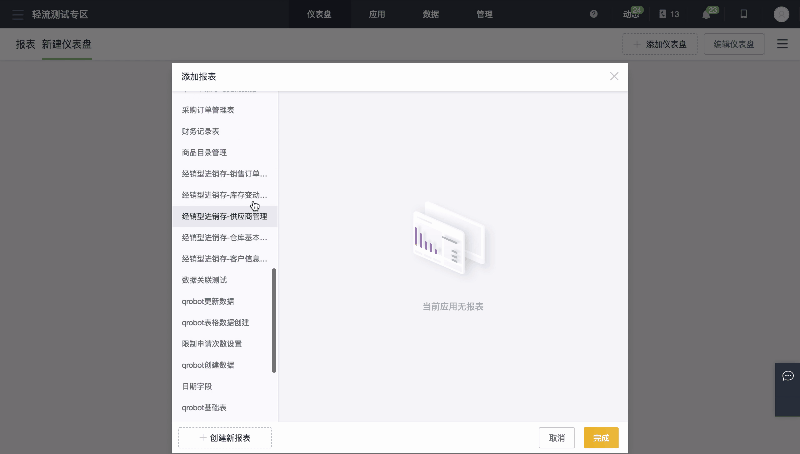Click the app list vertical scrollbar
Image resolution: width=800 pixels, height=454 pixels.
(274, 320)
